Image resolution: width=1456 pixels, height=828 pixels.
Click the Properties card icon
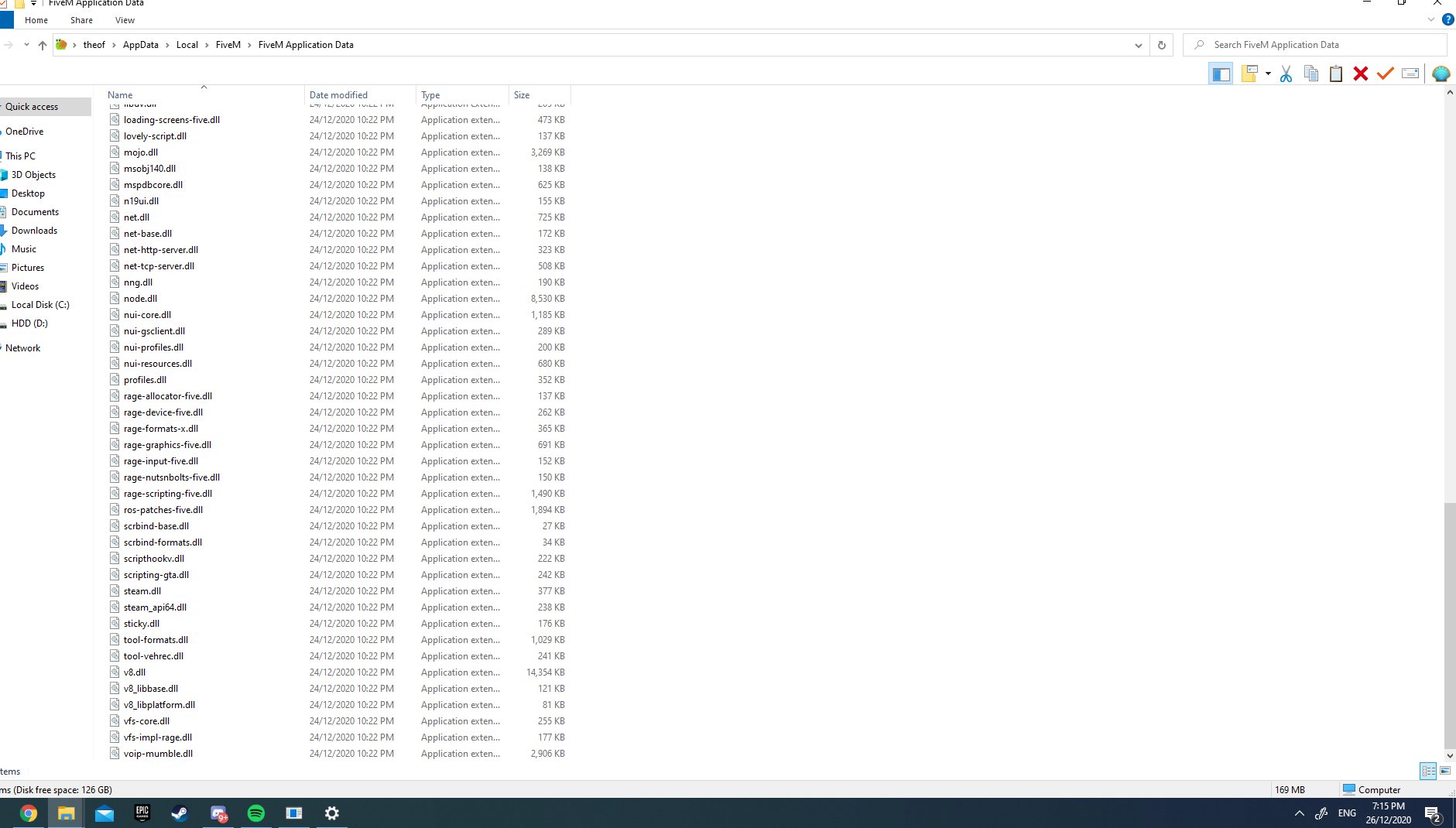tap(1410, 74)
